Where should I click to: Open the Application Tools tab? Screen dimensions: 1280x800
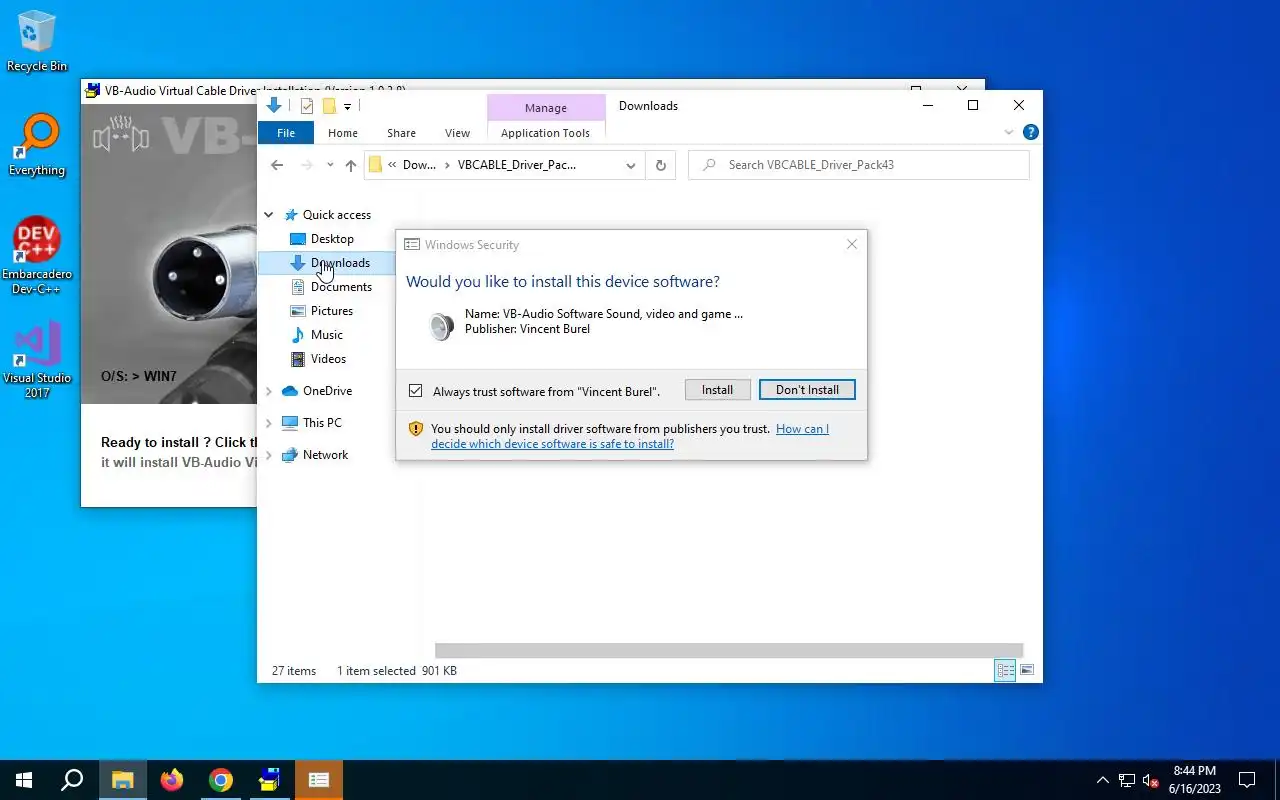pyautogui.click(x=546, y=133)
